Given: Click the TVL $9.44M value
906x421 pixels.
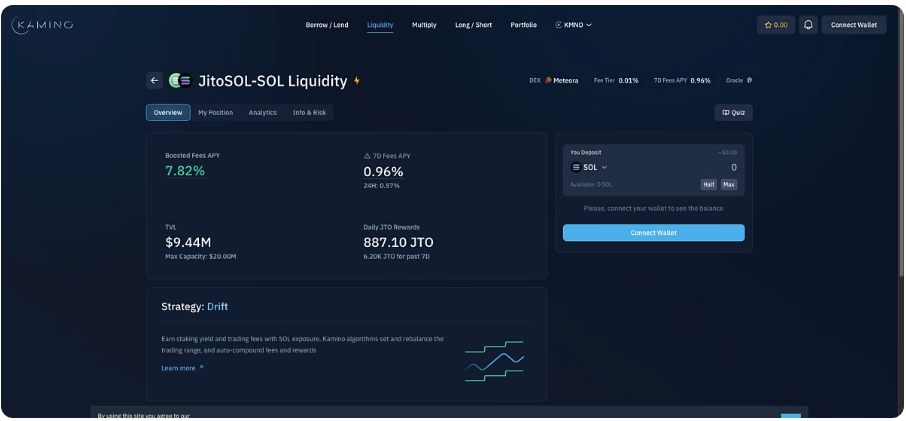Looking at the screenshot, I should (188, 242).
